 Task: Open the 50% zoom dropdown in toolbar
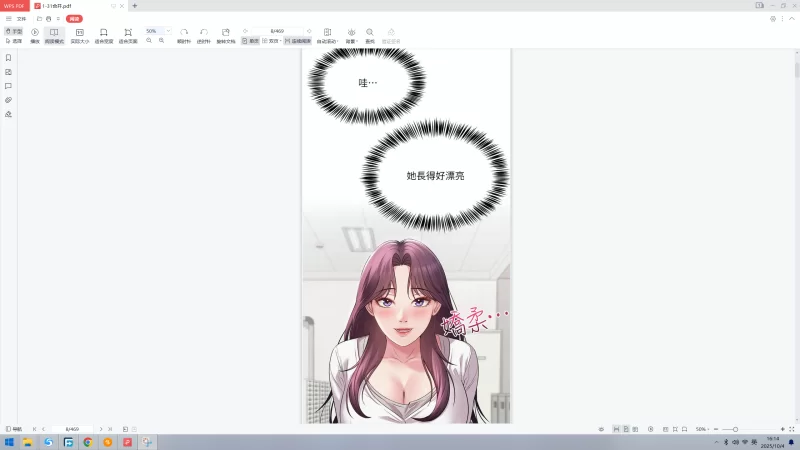click(x=168, y=31)
